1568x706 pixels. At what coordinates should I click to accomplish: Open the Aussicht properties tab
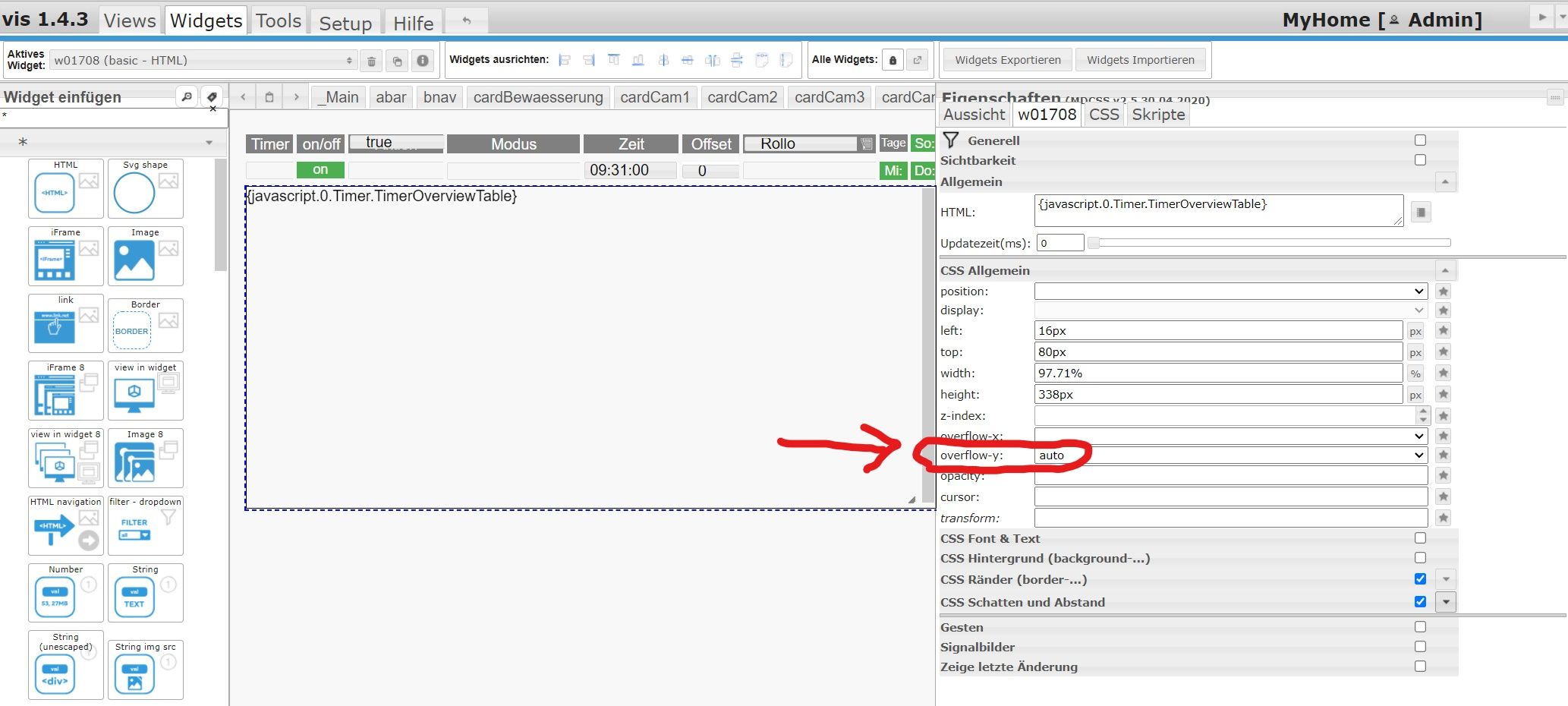(x=974, y=115)
